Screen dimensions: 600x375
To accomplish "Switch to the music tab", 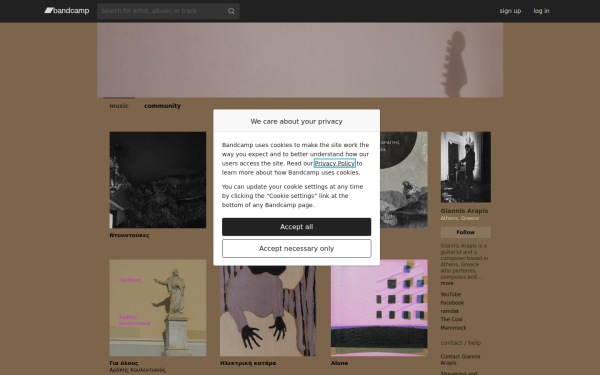I will pyautogui.click(x=119, y=106).
